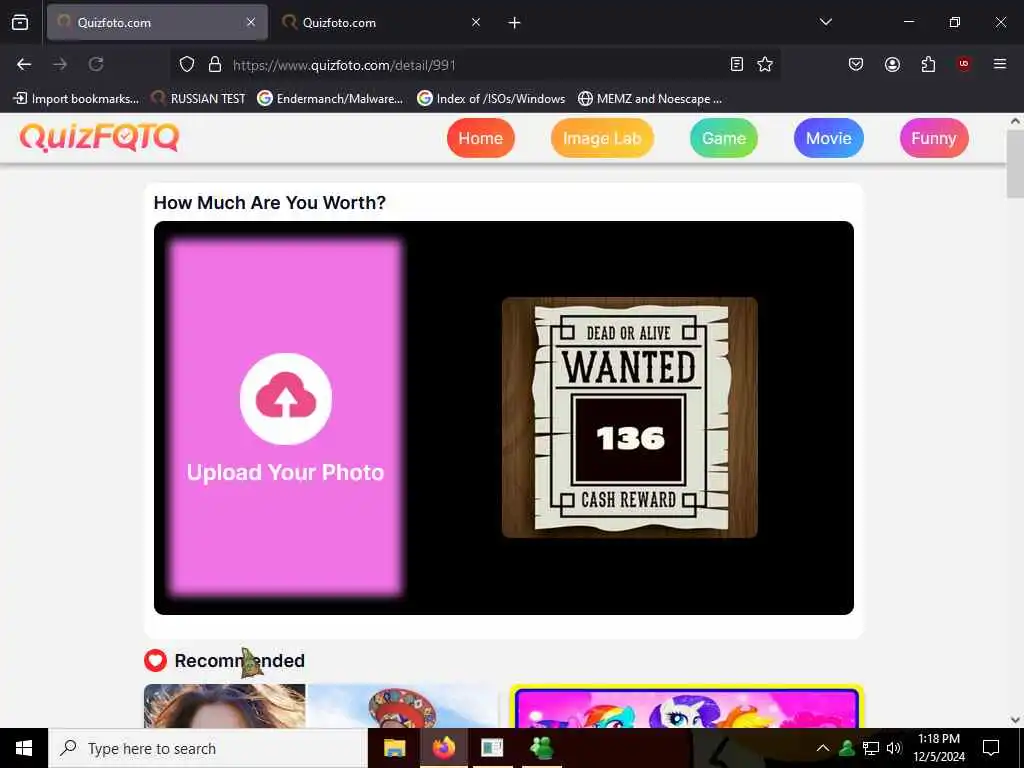The height and width of the screenshot is (768, 1024).
Task: Open the uBlock Origin extension icon
Action: (964, 64)
